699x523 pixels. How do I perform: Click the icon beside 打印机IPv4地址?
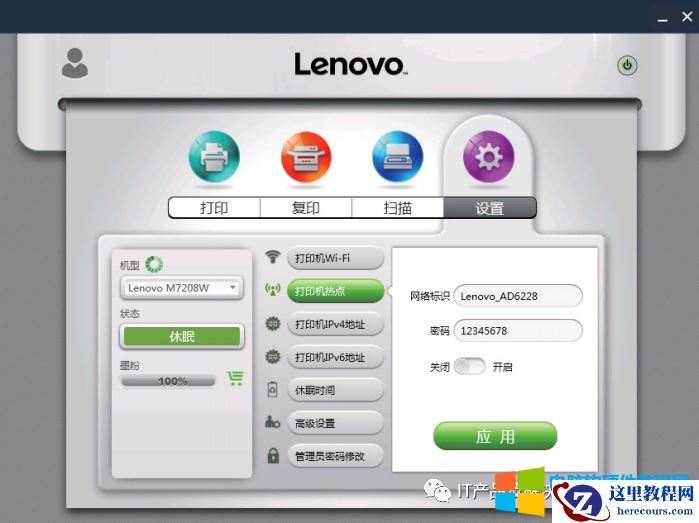click(273, 323)
